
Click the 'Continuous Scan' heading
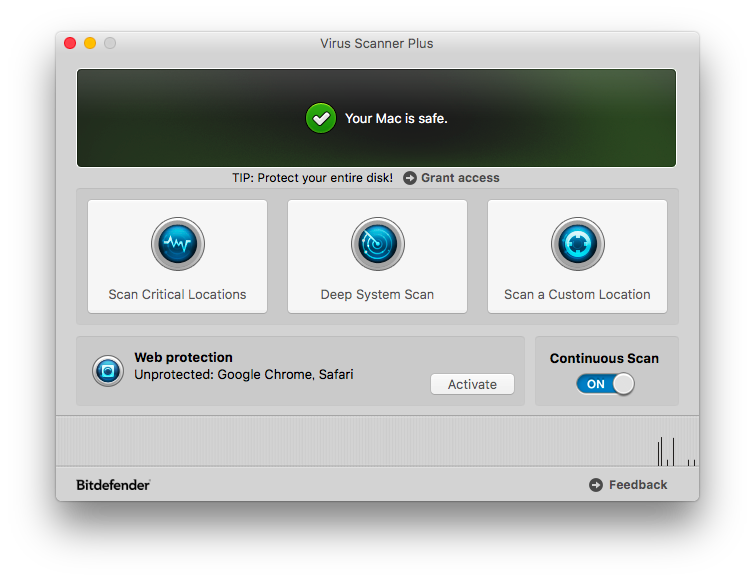pyautogui.click(x=604, y=359)
